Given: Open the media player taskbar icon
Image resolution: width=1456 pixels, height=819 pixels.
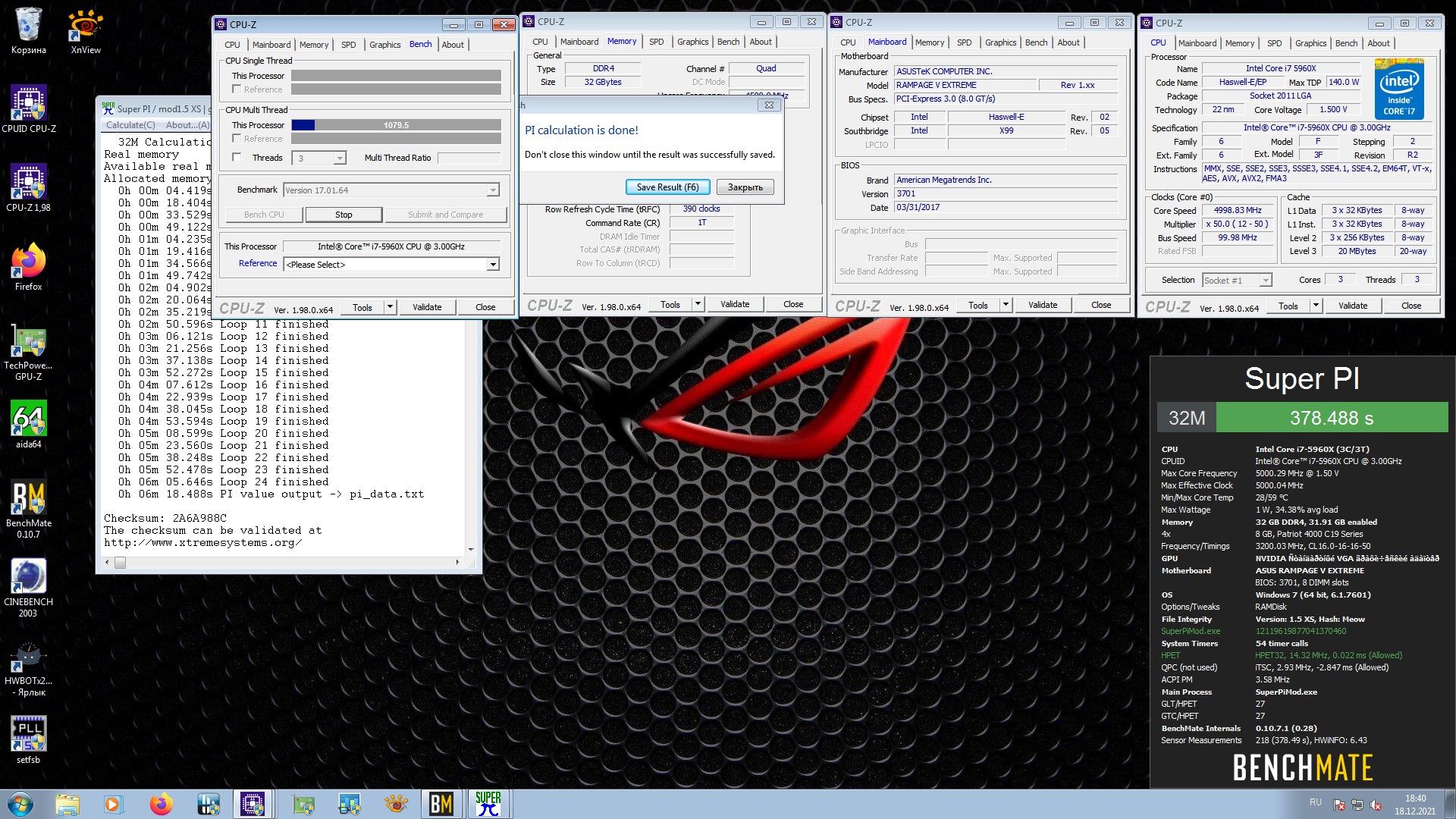Looking at the screenshot, I should tap(113, 804).
